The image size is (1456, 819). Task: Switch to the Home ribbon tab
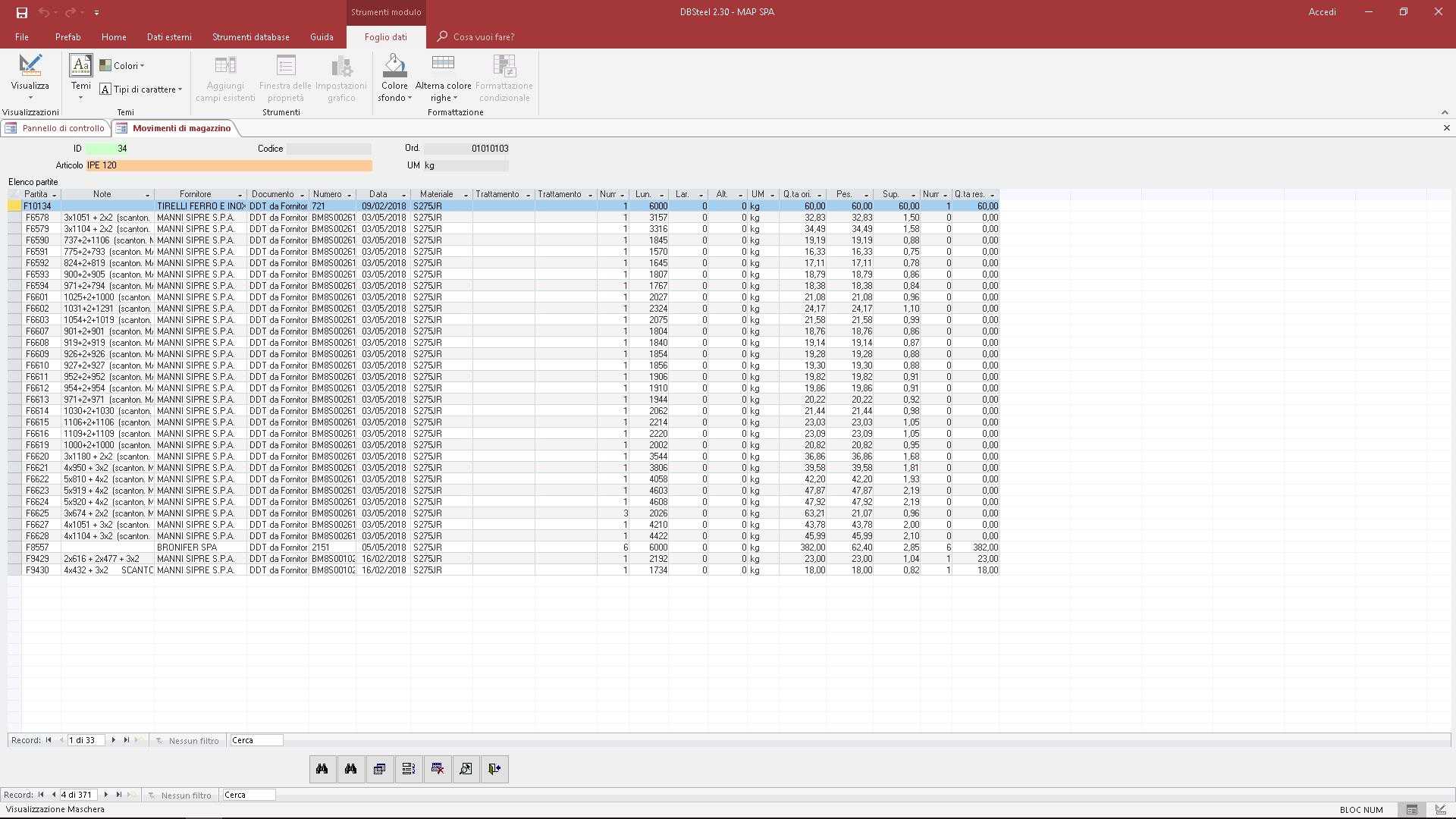pos(114,36)
